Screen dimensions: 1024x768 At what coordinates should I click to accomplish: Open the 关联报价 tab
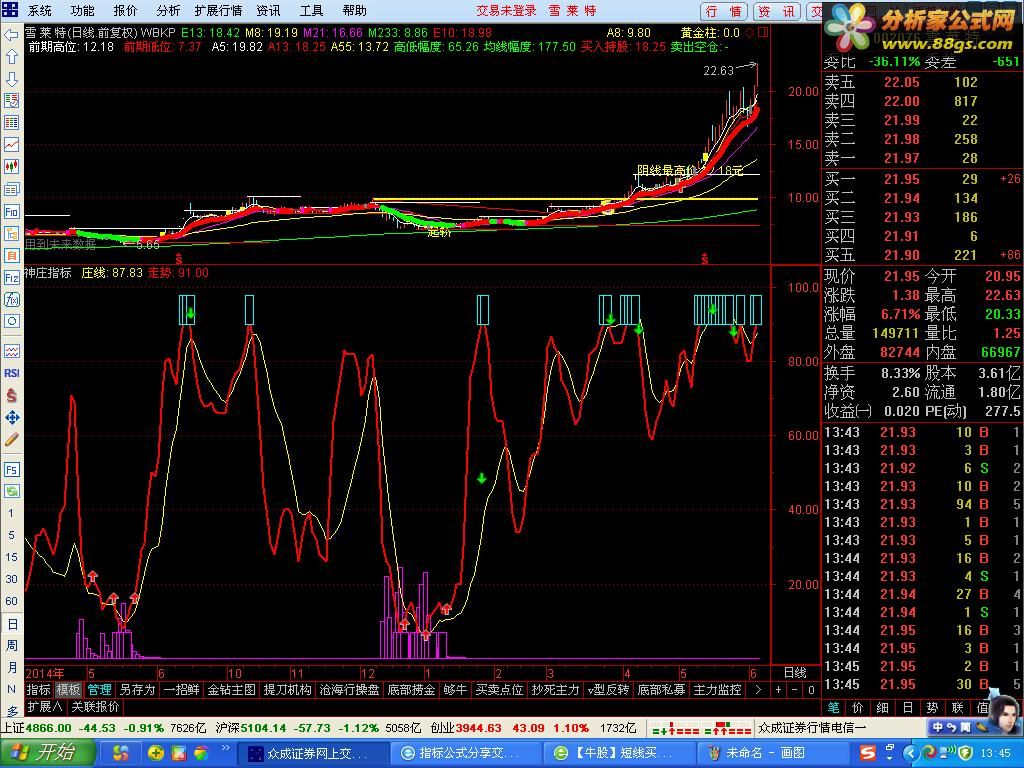click(95, 707)
